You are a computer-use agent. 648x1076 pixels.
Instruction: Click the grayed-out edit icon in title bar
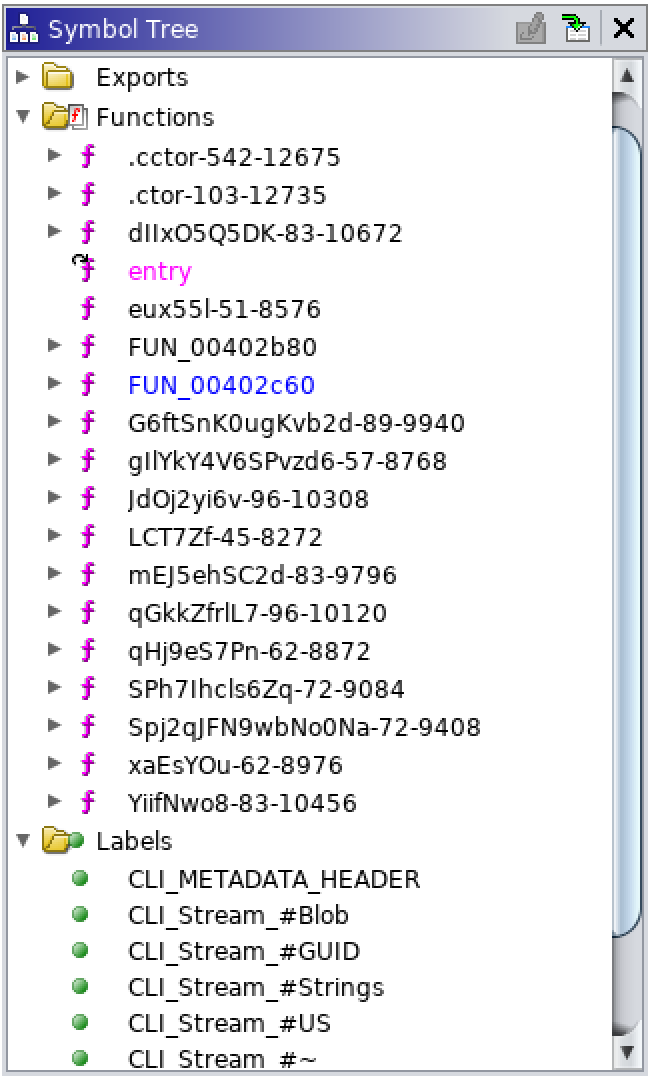tap(530, 28)
